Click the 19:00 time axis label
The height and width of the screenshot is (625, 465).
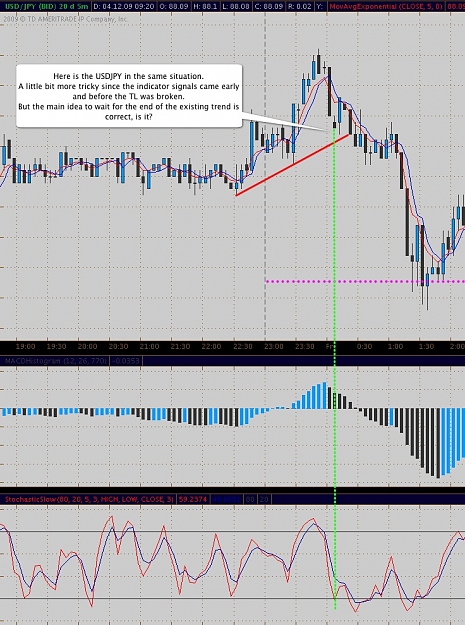26,346
